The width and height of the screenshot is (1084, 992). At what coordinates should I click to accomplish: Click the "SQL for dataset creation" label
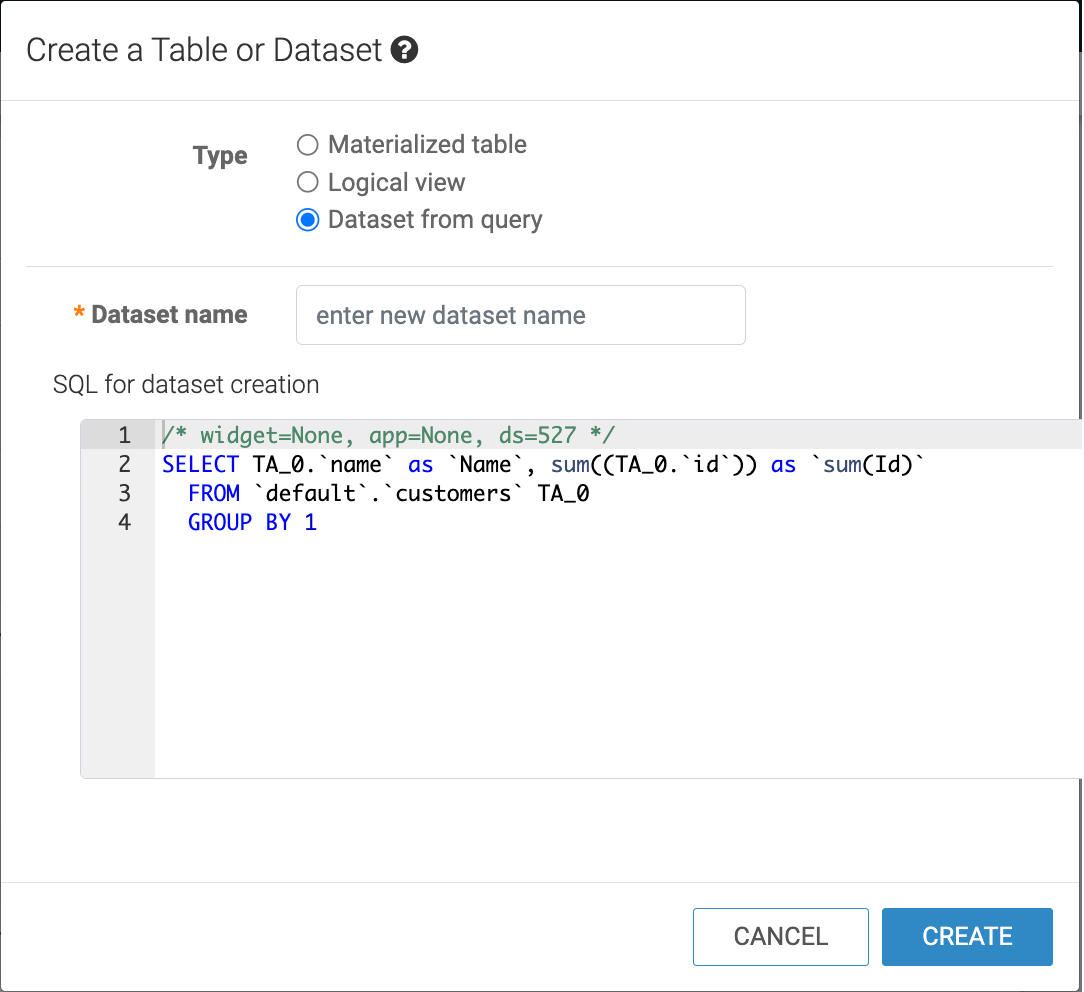click(186, 384)
